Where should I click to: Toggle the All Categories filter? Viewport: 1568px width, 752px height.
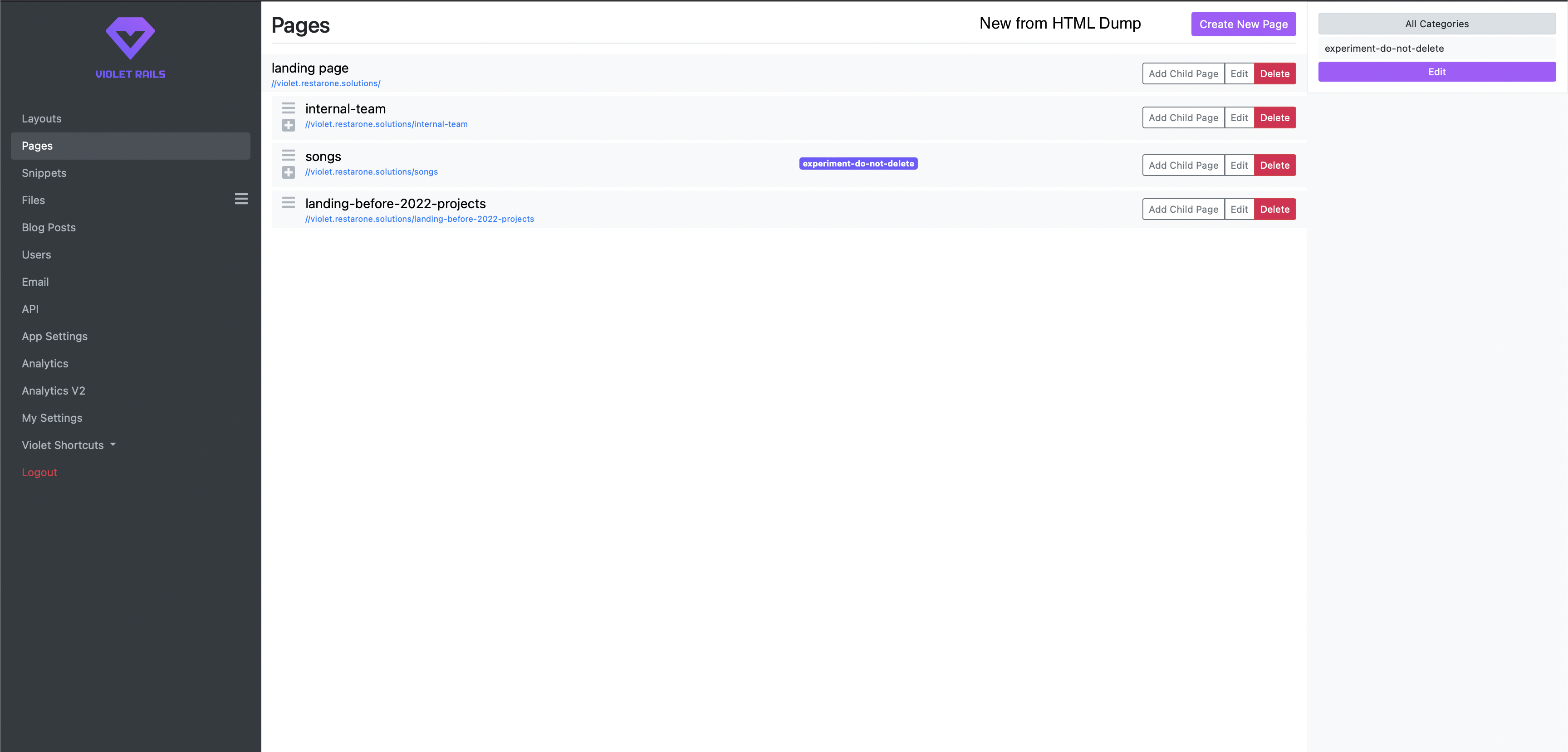pyautogui.click(x=1436, y=24)
